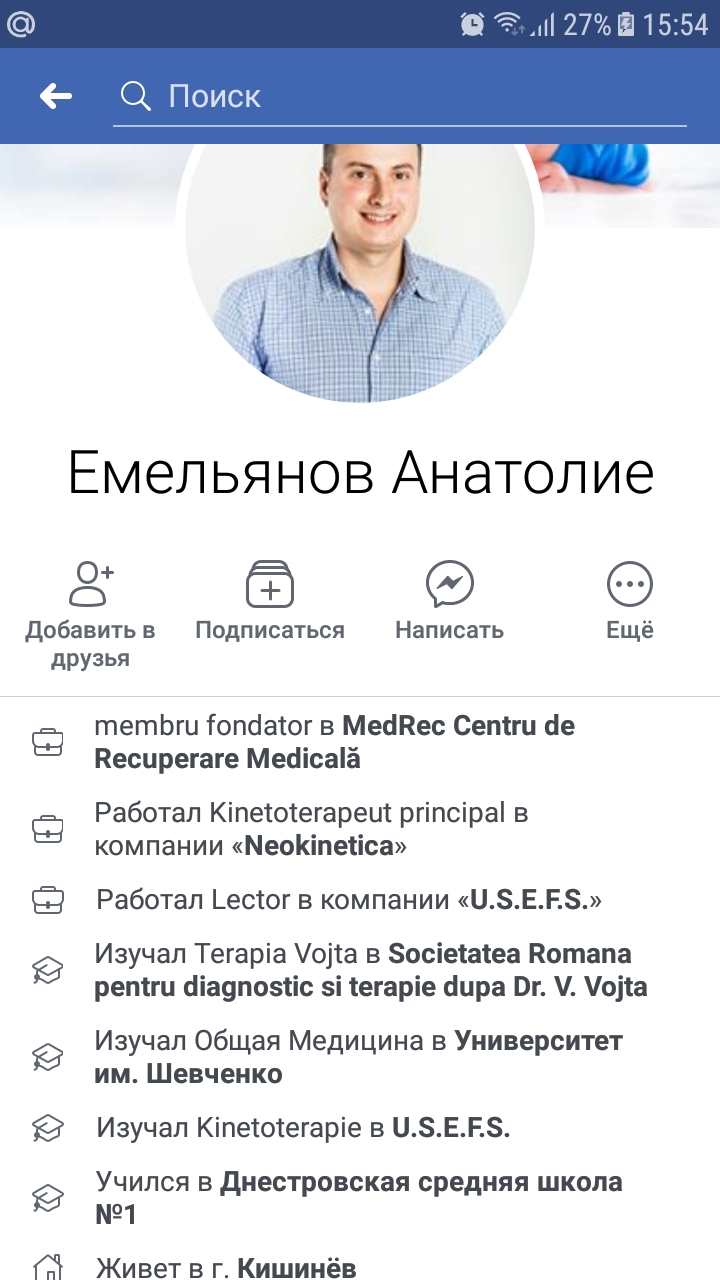Tap the briefcase icon beside Neokinetica
720x1280 pixels.
(x=48, y=830)
